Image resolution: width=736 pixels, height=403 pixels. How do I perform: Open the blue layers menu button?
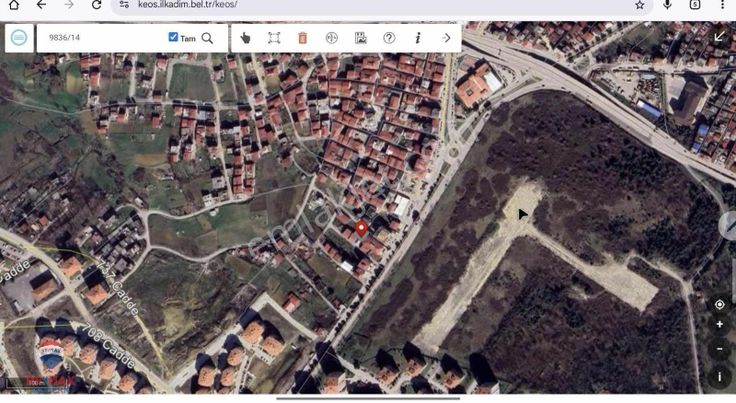coord(18,38)
